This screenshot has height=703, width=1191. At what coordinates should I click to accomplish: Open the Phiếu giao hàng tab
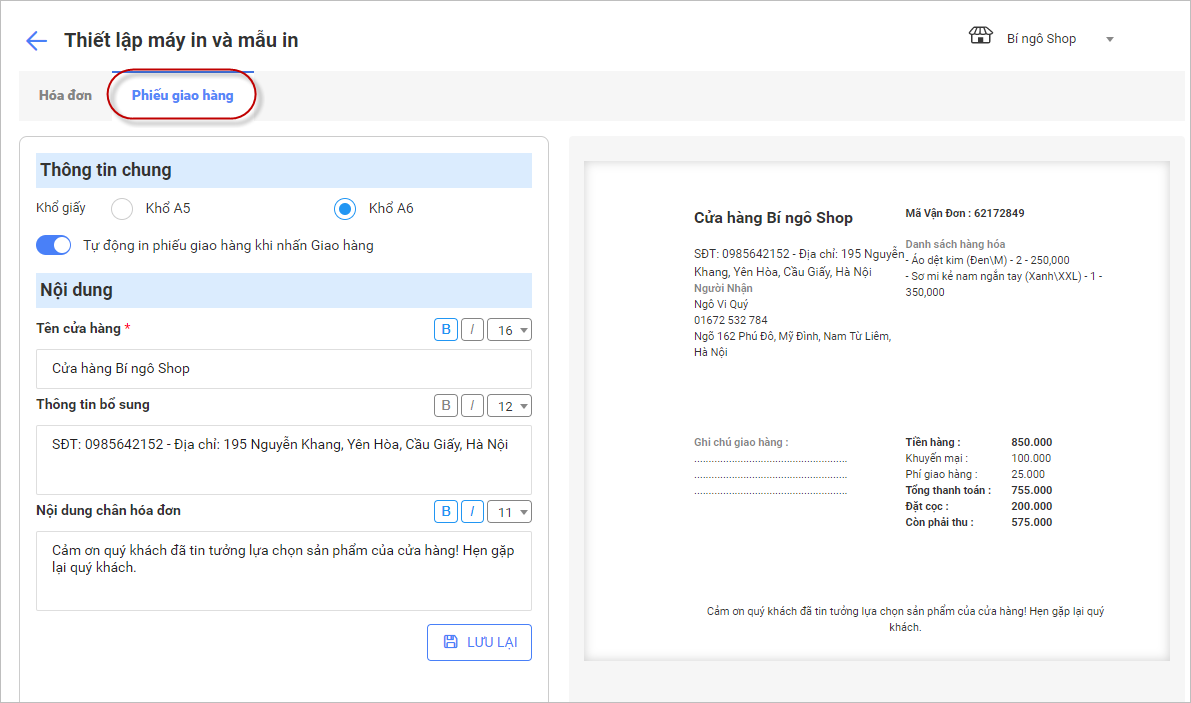(182, 96)
